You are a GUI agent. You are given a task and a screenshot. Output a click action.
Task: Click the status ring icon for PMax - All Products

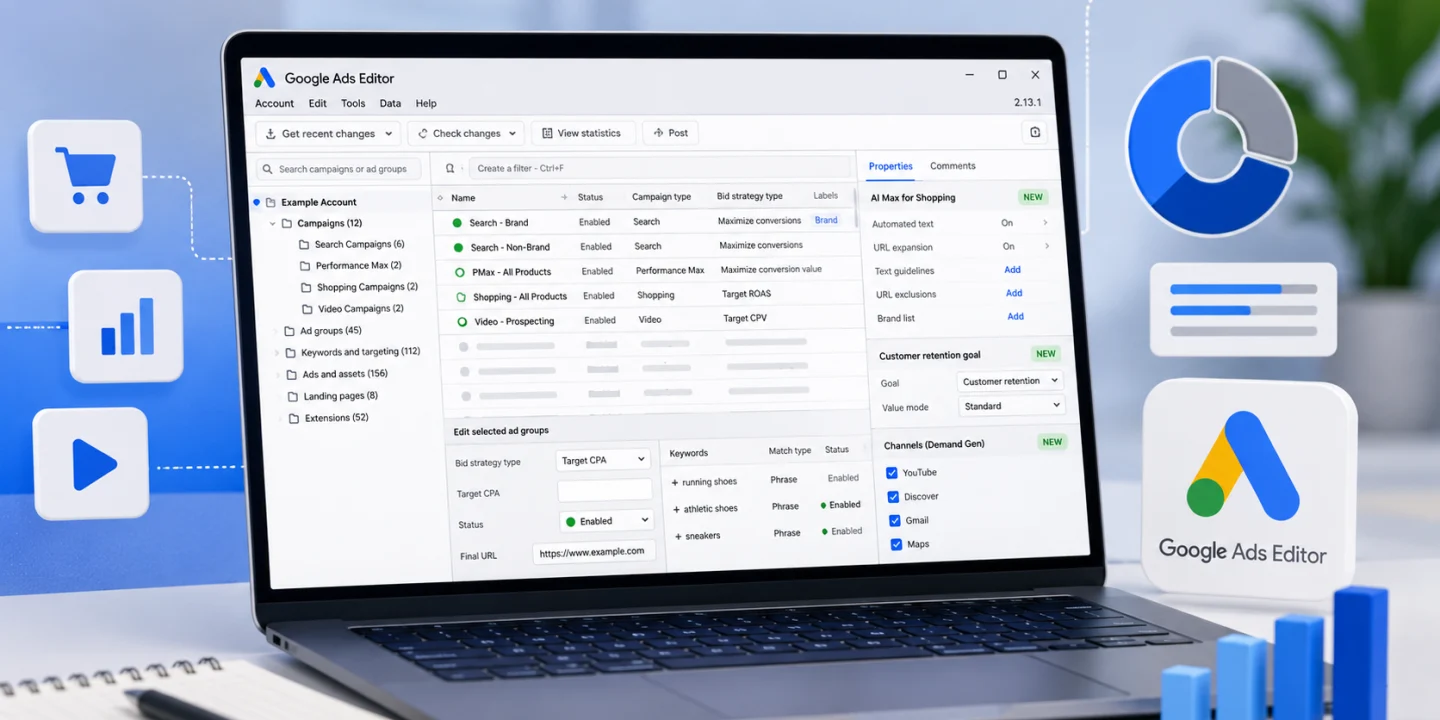[459, 272]
